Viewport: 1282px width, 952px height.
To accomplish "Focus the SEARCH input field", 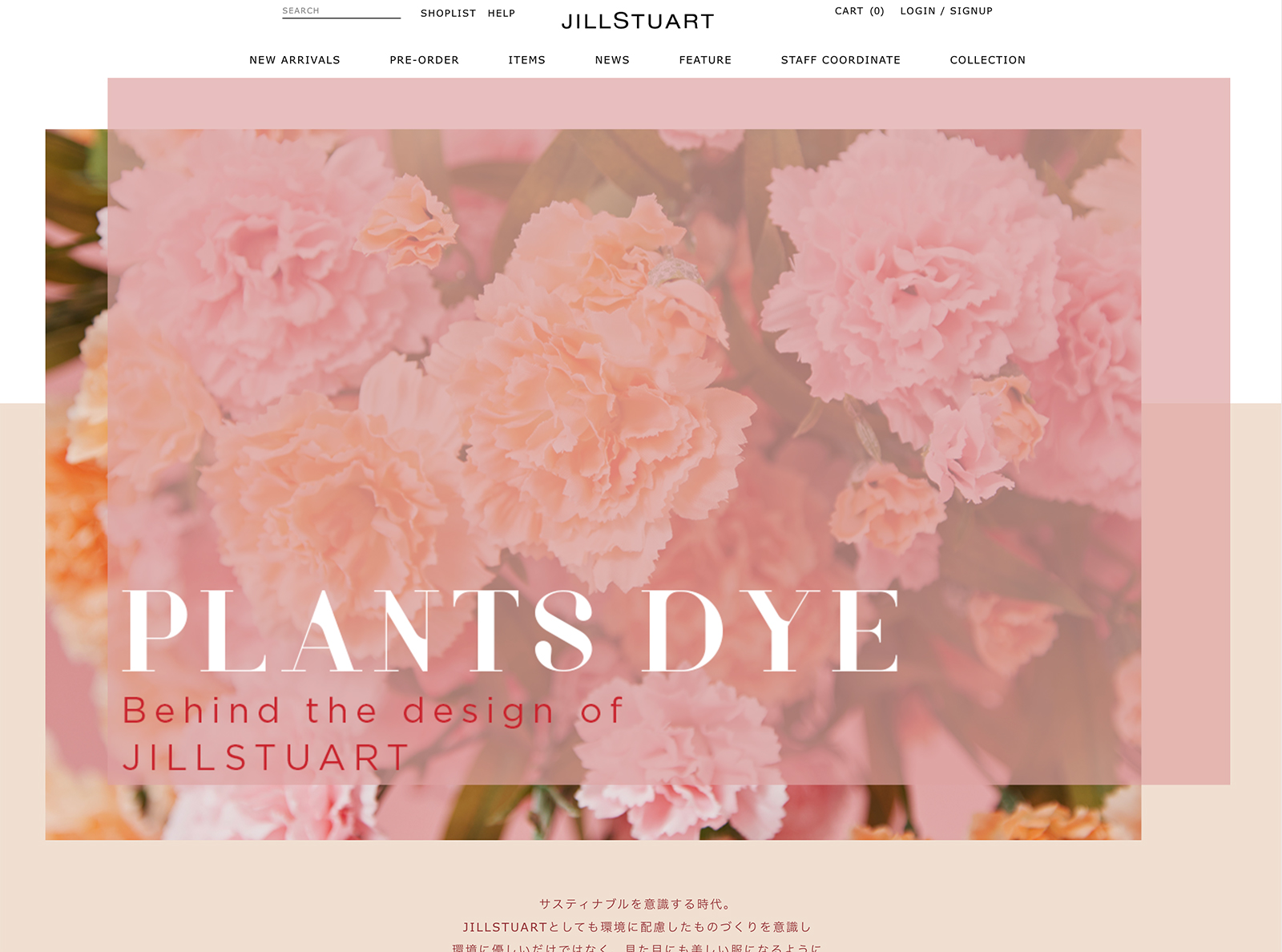I will (341, 11).
